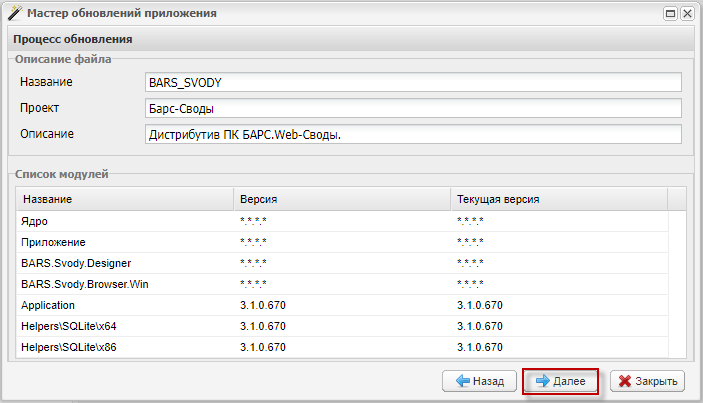This screenshot has width=703, height=403.
Task: Click the wand icon in title bar
Action: [x=14, y=14]
